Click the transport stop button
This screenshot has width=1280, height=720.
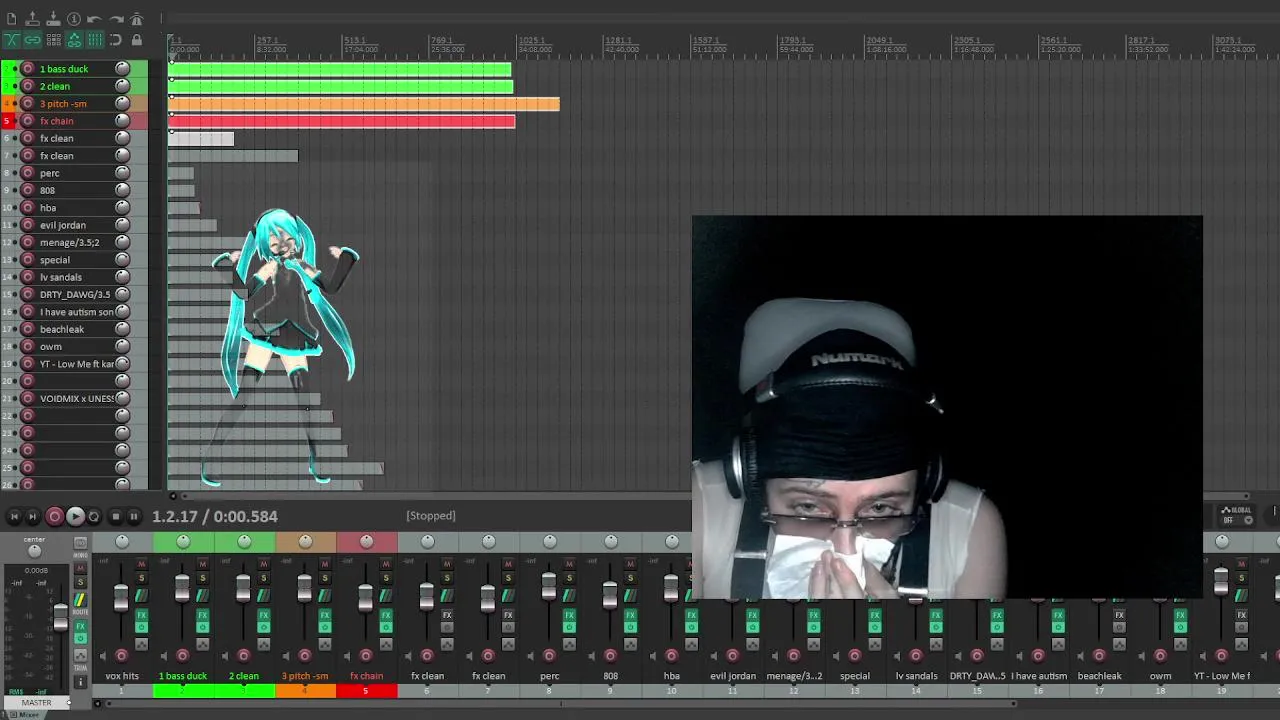(115, 516)
